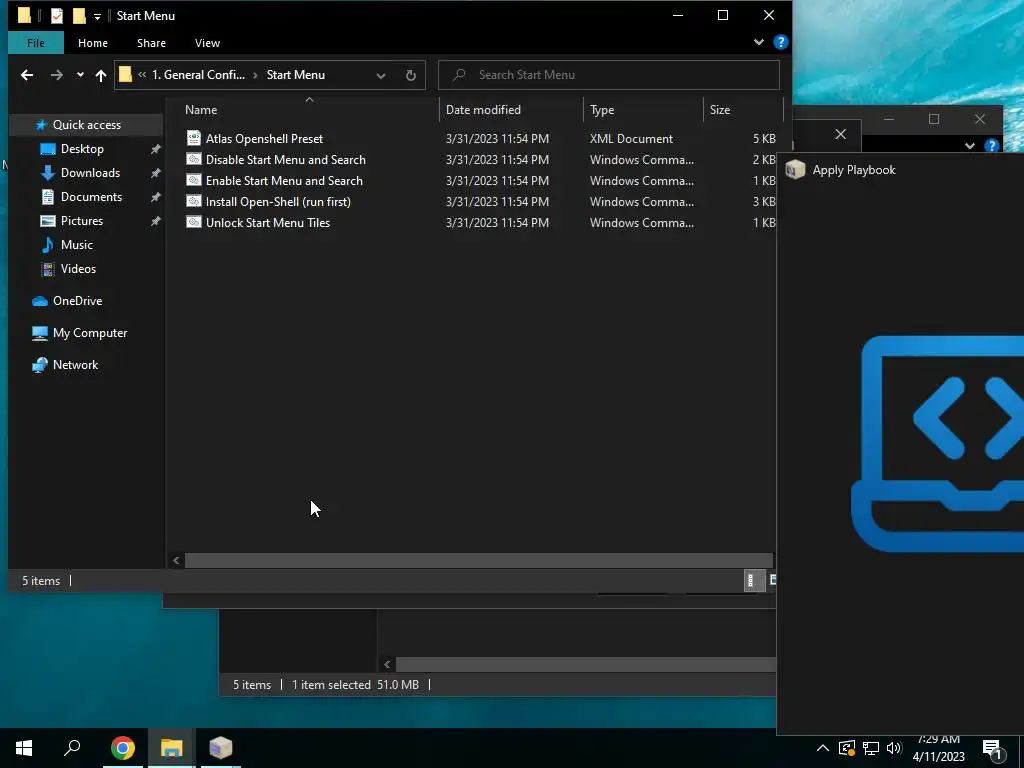The height and width of the screenshot is (768, 1024).
Task: Select Install Open-Shell (run first) file
Action: (x=278, y=202)
